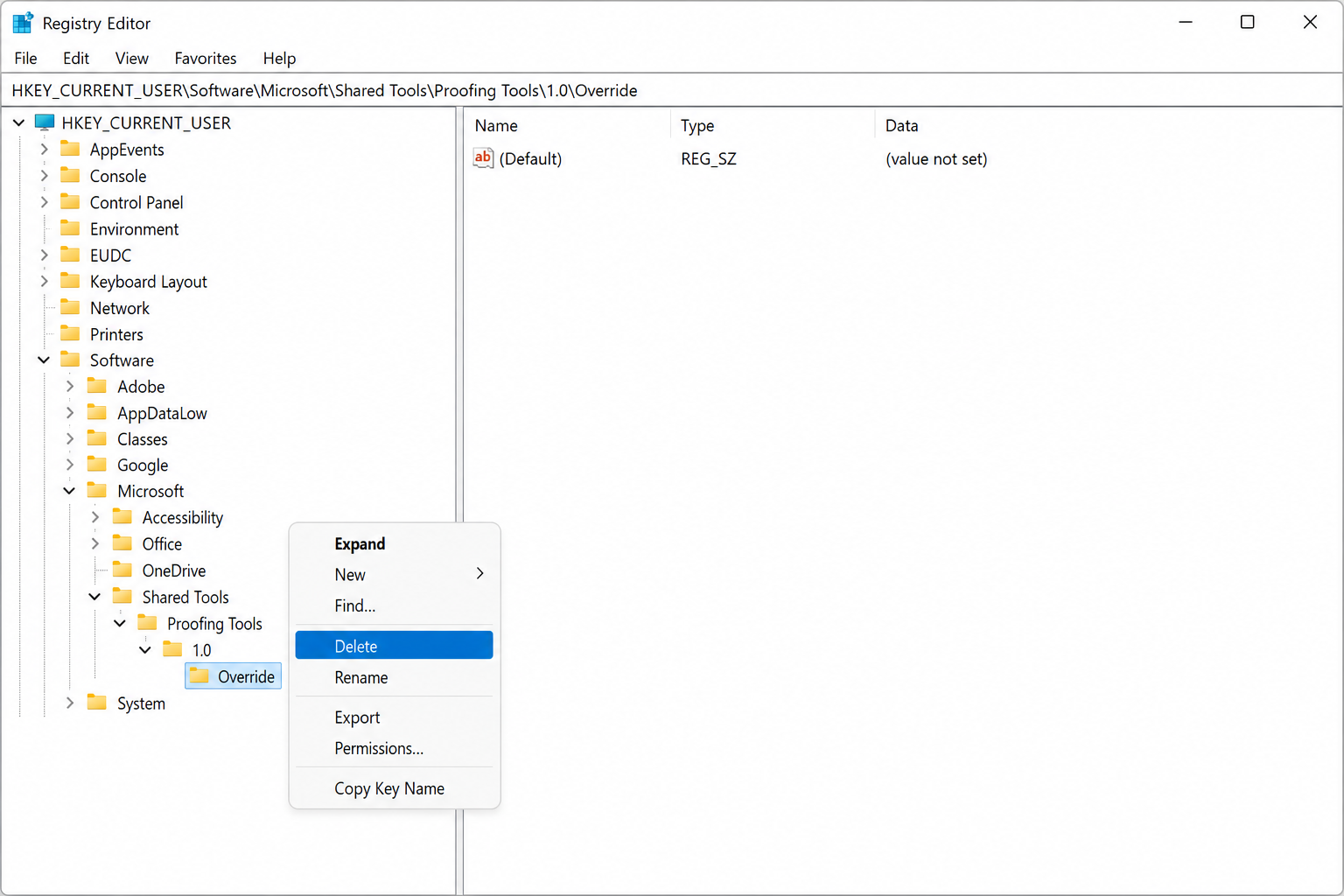Click the Control Panel folder icon
Image resolution: width=1344 pixels, height=896 pixels.
pyautogui.click(x=70, y=201)
